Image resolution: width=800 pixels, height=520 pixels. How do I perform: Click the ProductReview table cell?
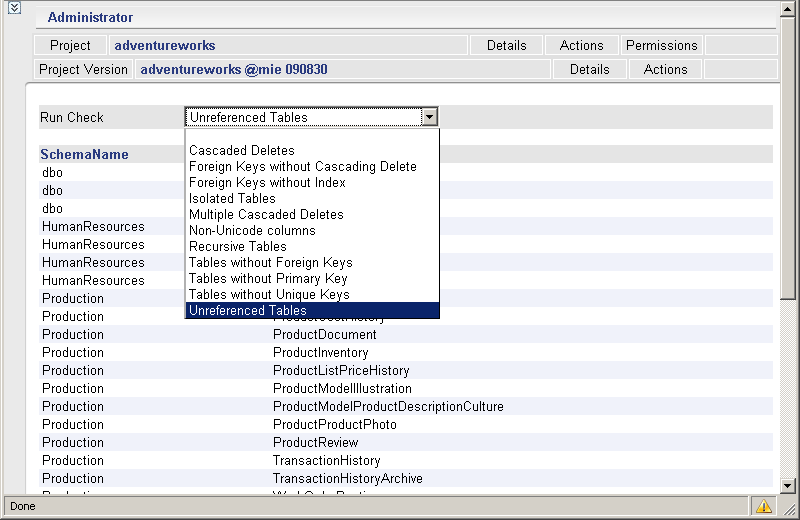(315, 442)
